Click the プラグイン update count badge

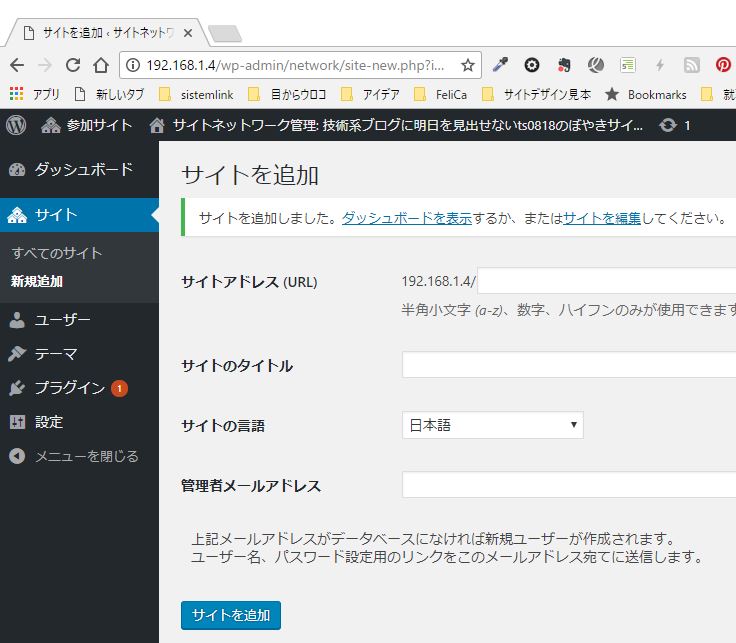tap(119, 388)
